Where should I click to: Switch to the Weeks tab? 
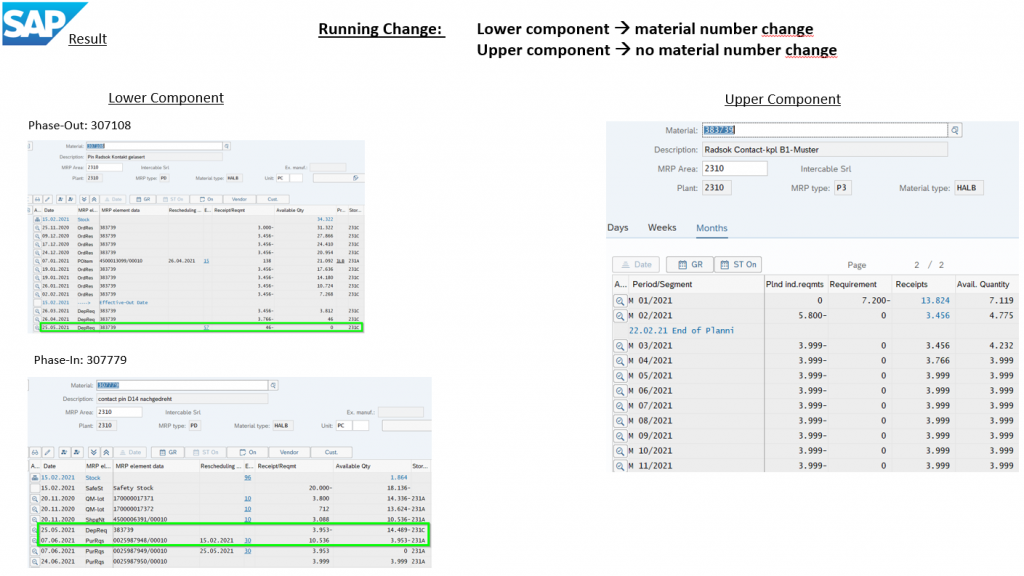pos(662,228)
